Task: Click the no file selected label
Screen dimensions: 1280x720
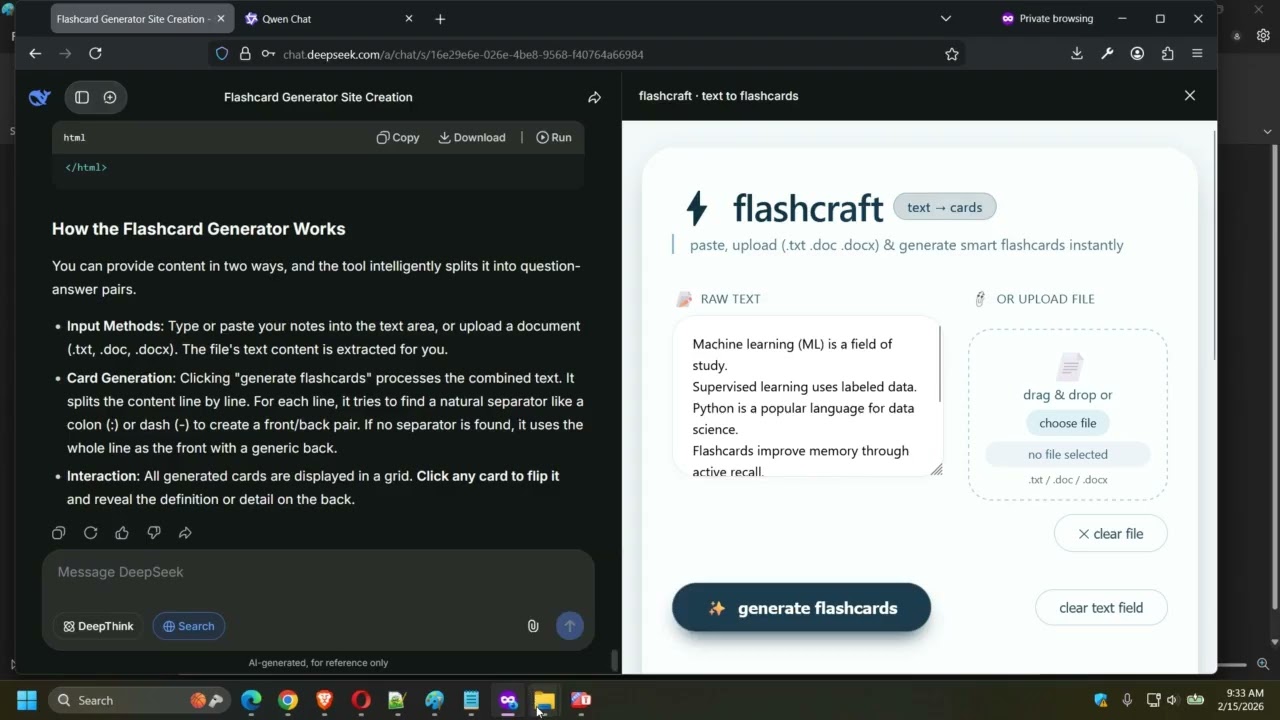Action: click(x=1068, y=454)
